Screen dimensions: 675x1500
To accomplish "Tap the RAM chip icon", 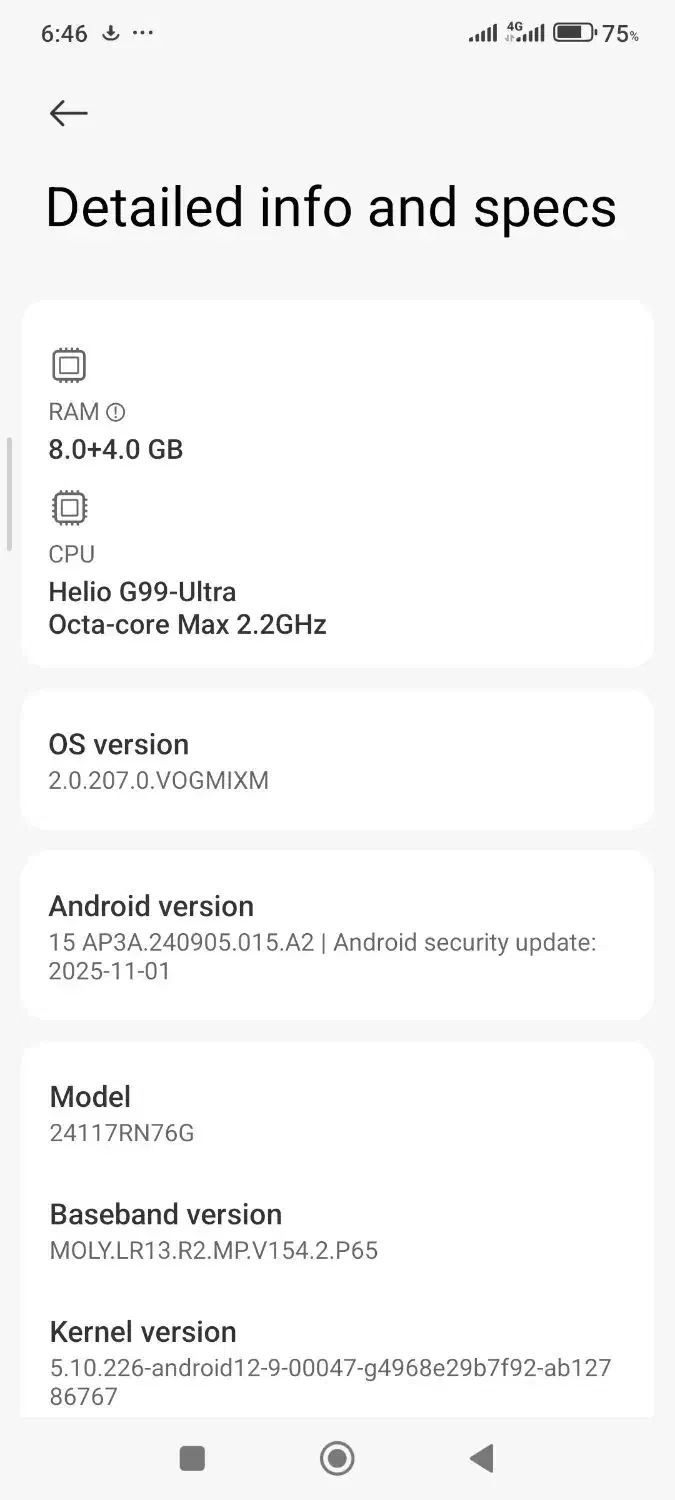I will (x=69, y=366).
